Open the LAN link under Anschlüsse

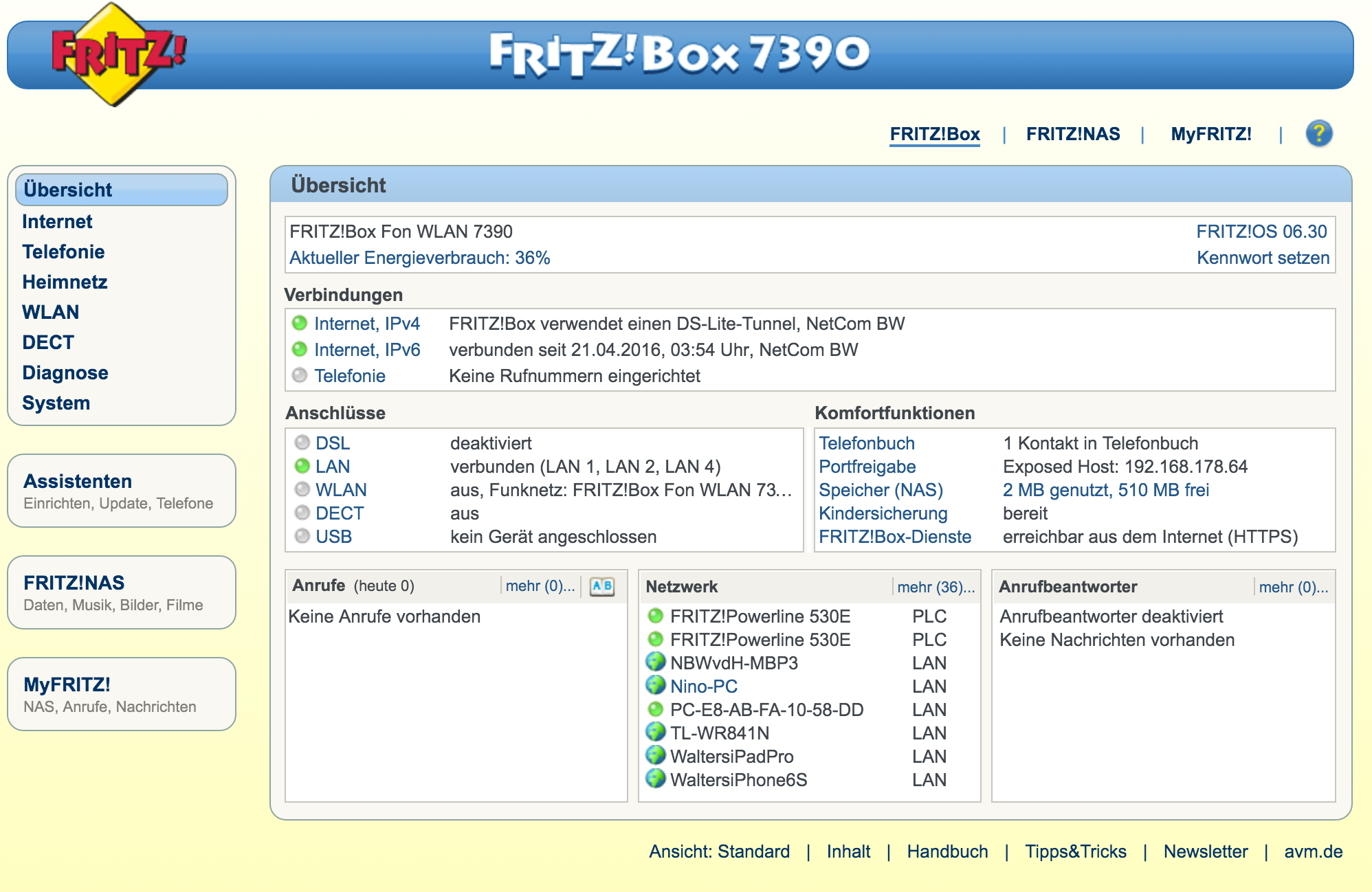point(333,467)
